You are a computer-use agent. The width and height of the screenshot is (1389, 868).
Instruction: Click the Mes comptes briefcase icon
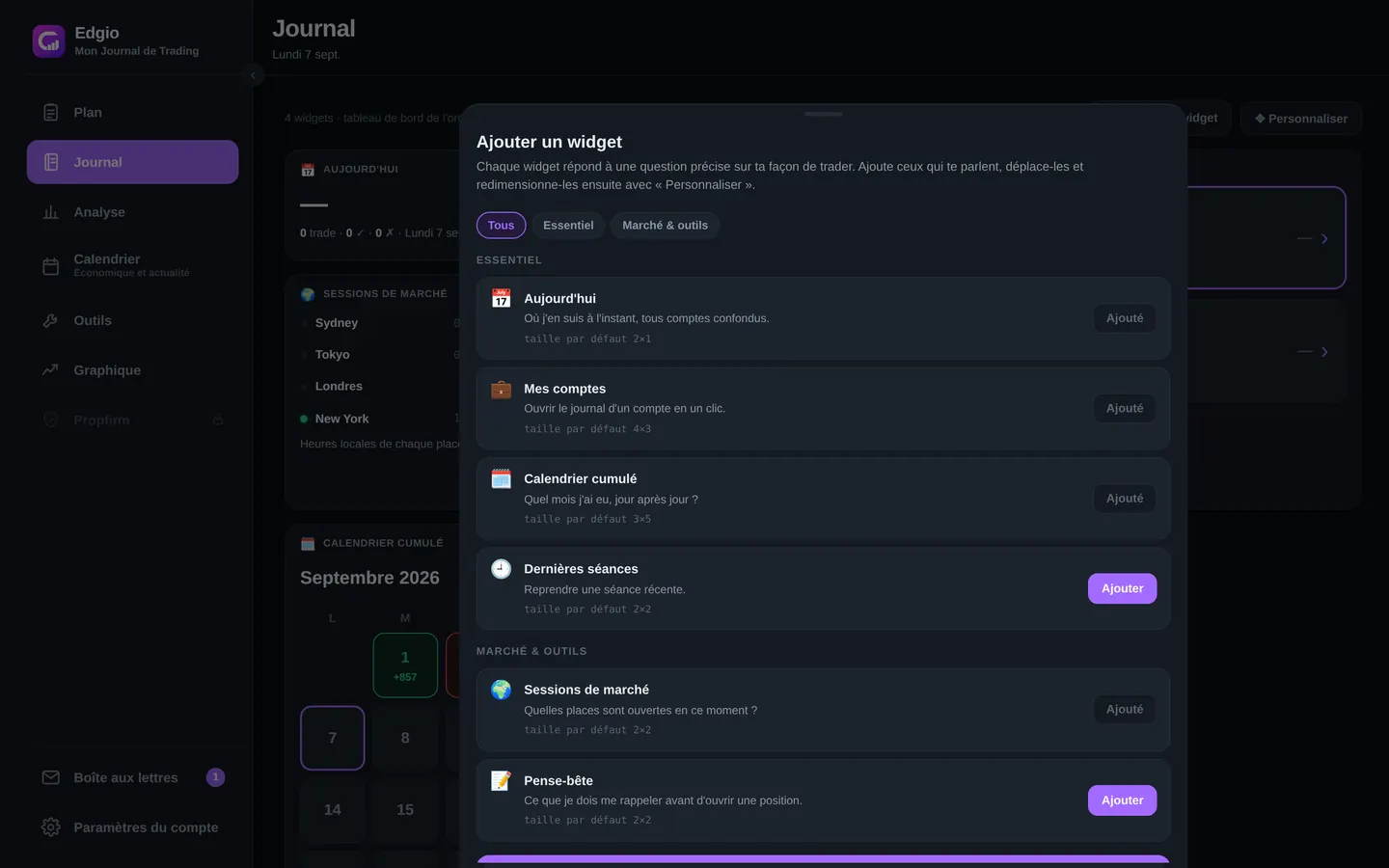pyautogui.click(x=501, y=390)
